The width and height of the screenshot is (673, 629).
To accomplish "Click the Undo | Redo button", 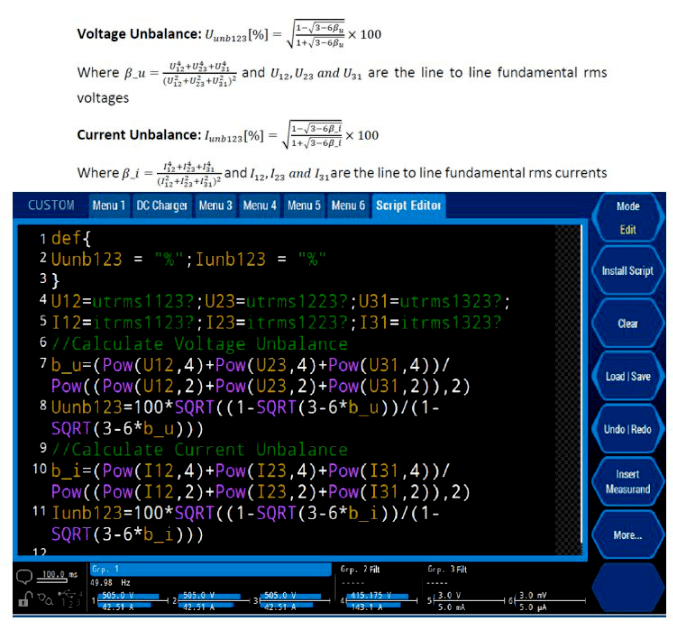I will 627,429.
